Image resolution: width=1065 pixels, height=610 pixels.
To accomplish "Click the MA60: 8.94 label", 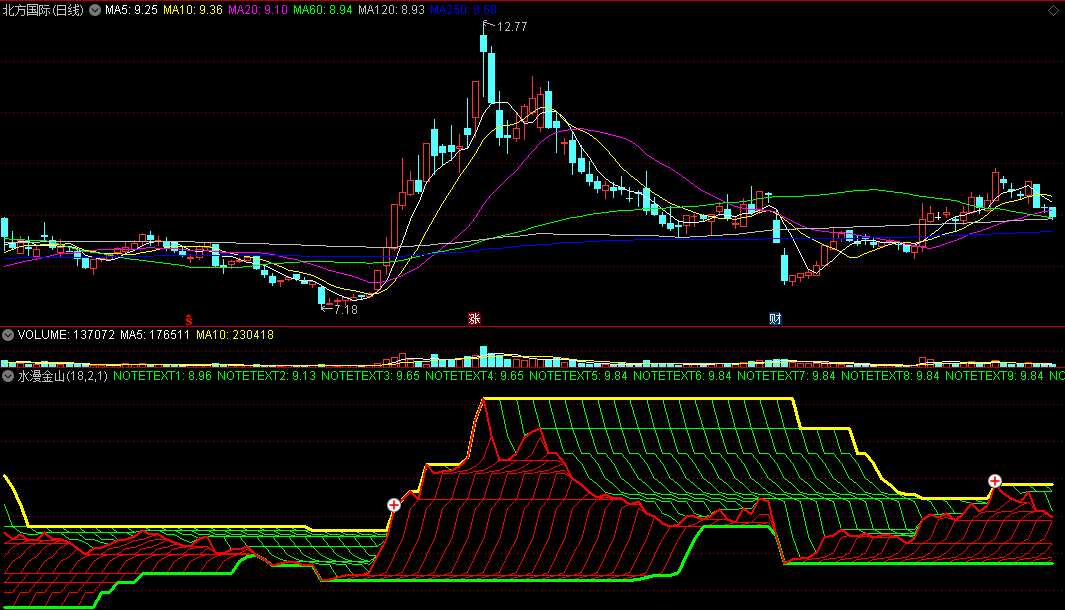I will (323, 10).
